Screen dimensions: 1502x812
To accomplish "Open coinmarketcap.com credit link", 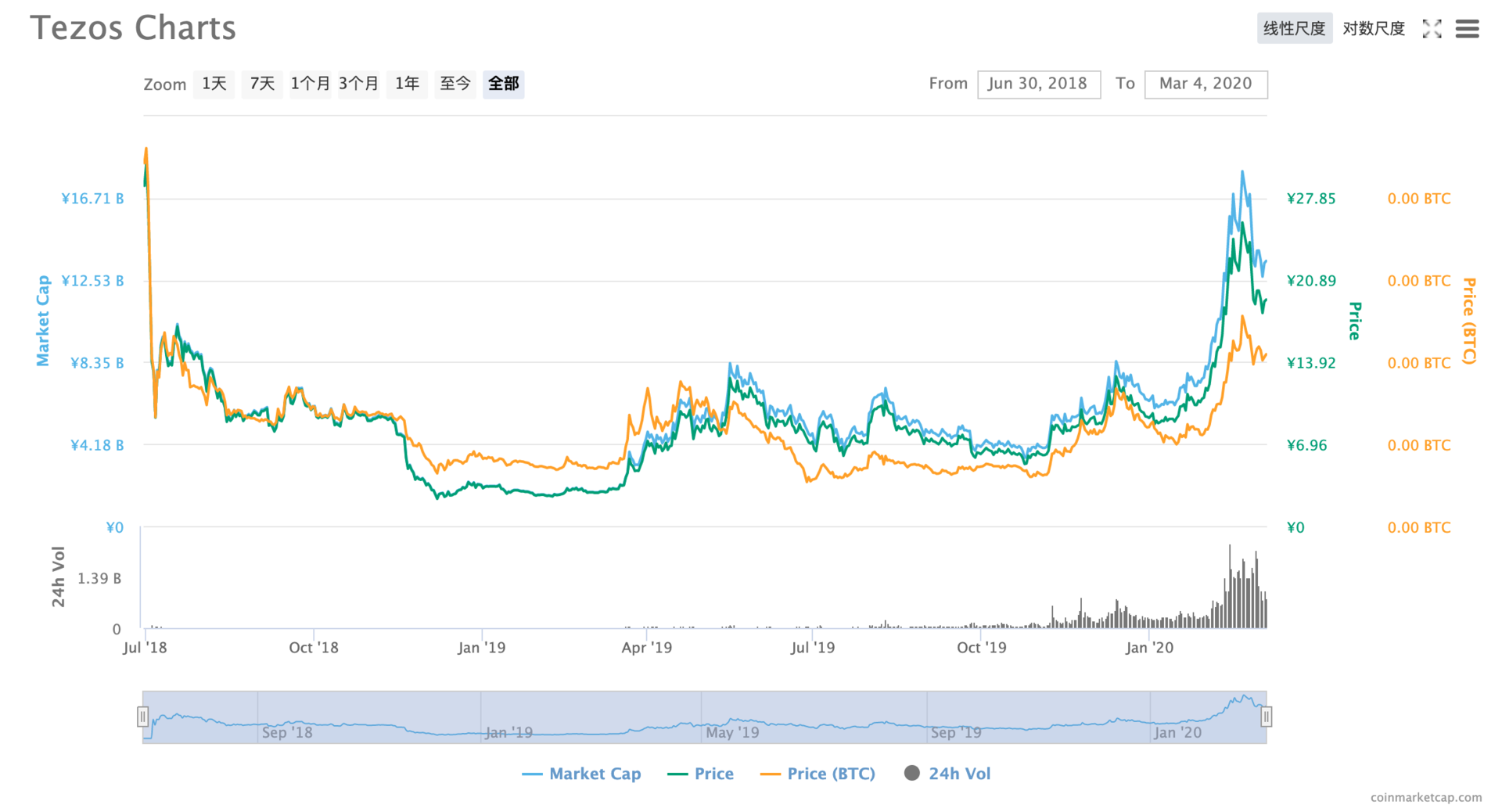I will pos(1425,797).
